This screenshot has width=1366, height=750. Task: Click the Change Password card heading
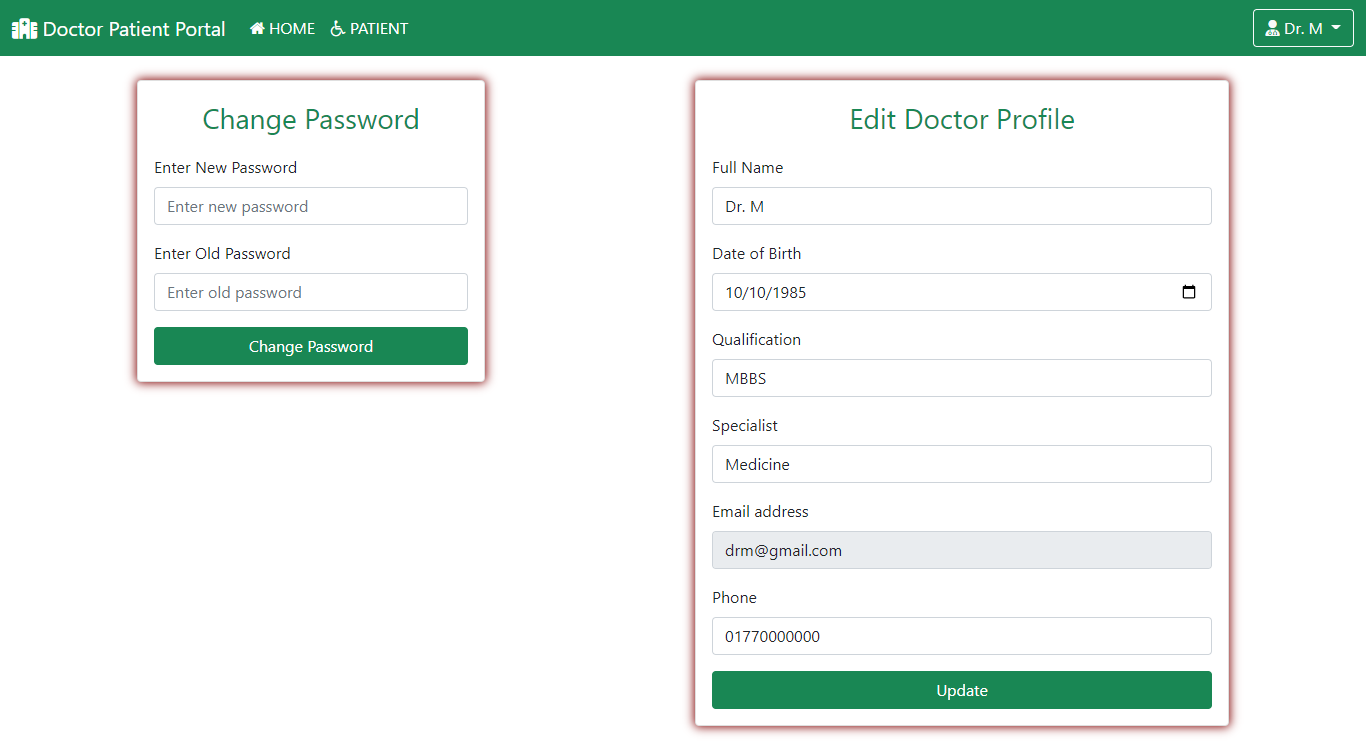pyautogui.click(x=311, y=120)
